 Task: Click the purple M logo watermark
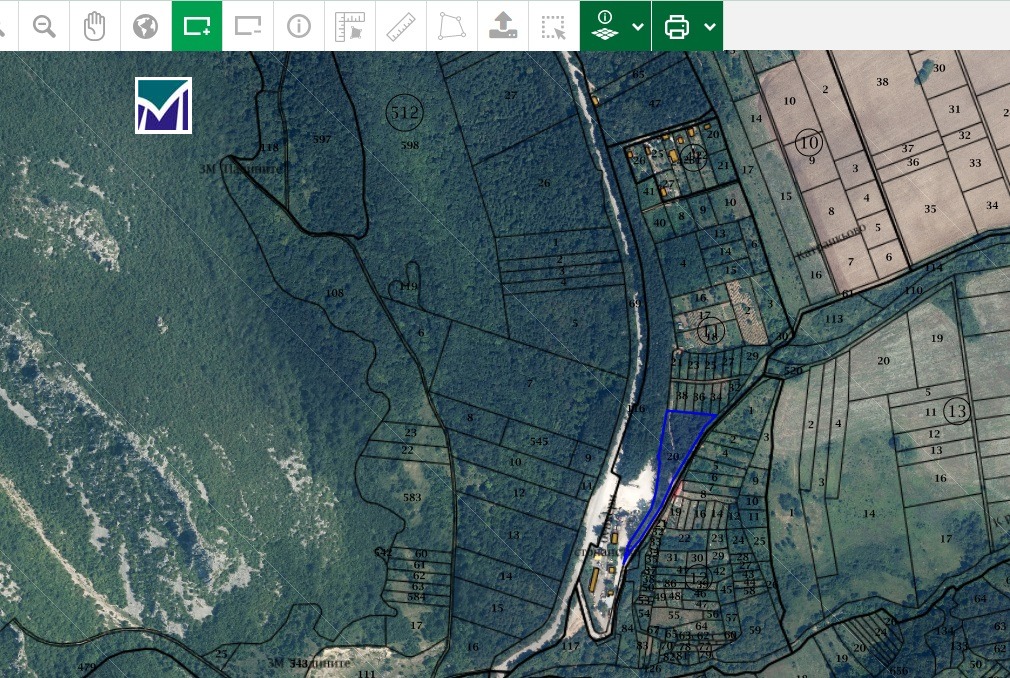coord(163,104)
